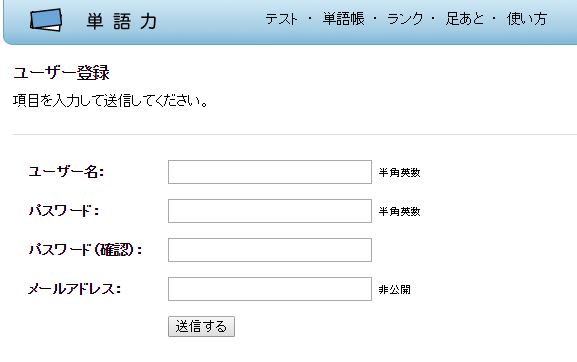Go to the ランク page
Viewport: 577px width, 362px height.
(x=405, y=19)
